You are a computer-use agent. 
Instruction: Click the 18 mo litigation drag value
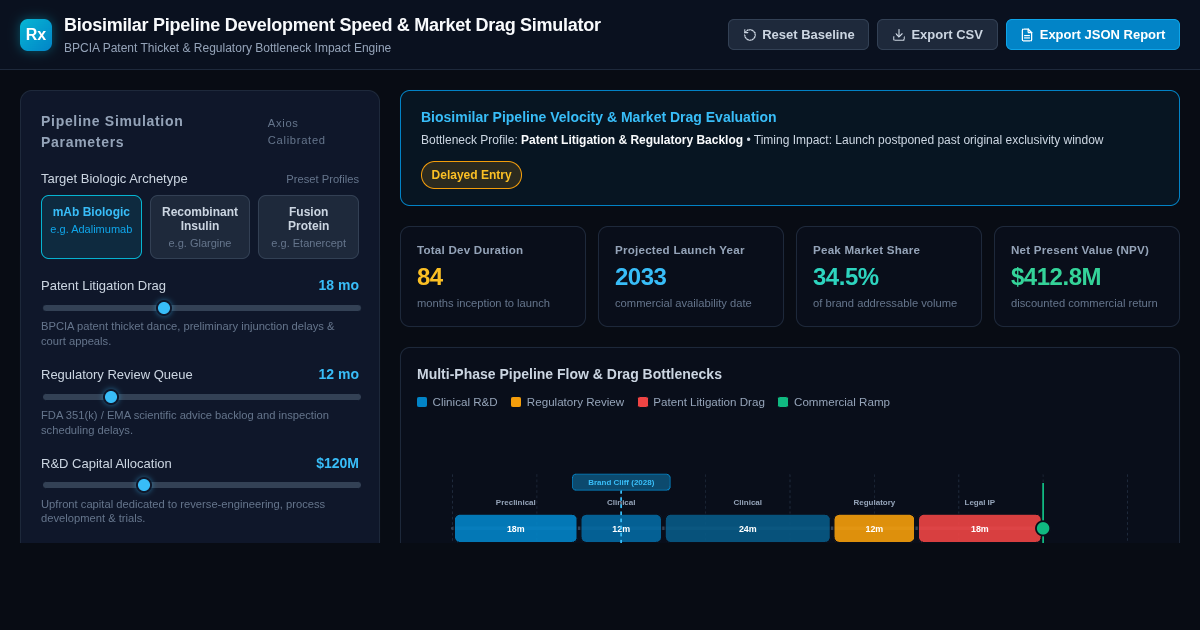tap(339, 285)
